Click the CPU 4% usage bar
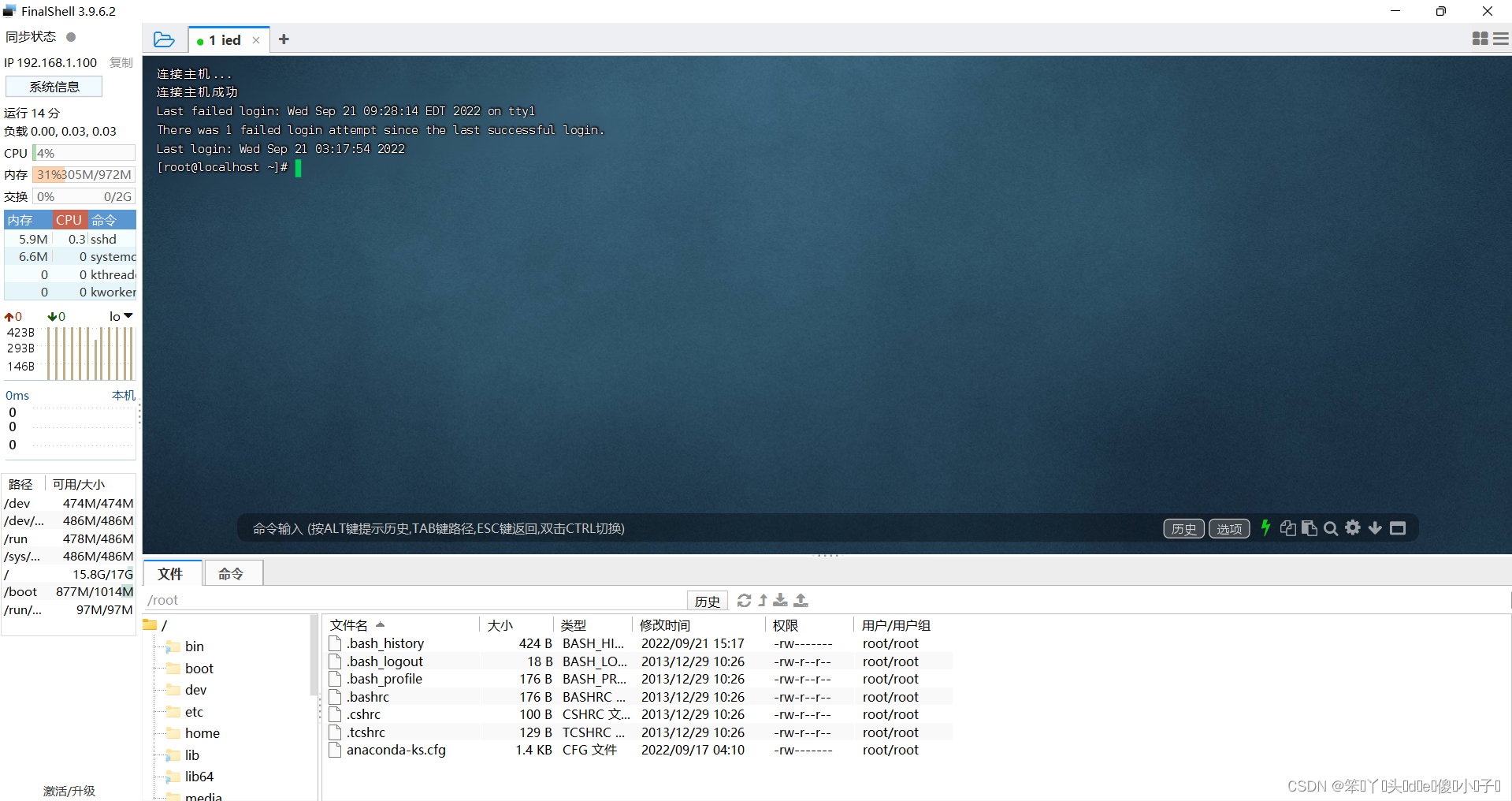The width and height of the screenshot is (1512, 801). coord(84,153)
